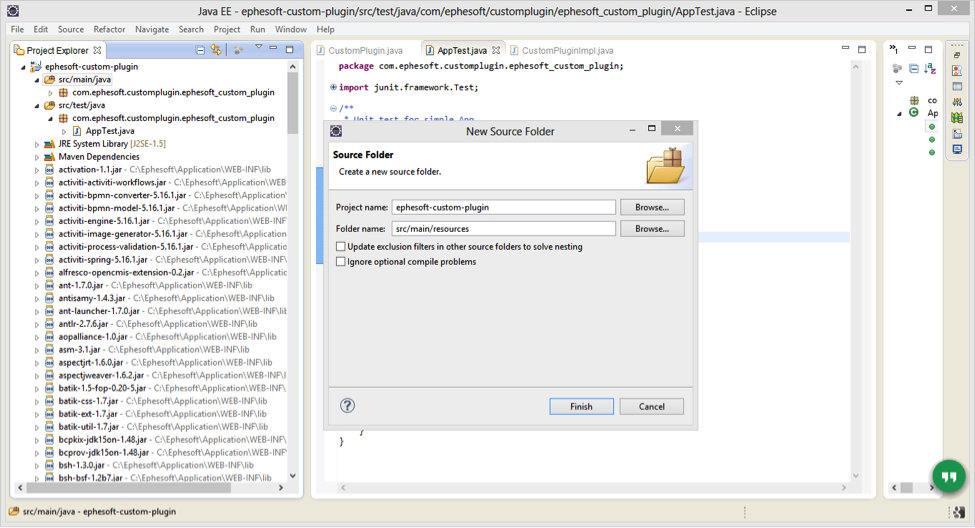
Task: Click JRE System Library icon
Action: point(49,144)
